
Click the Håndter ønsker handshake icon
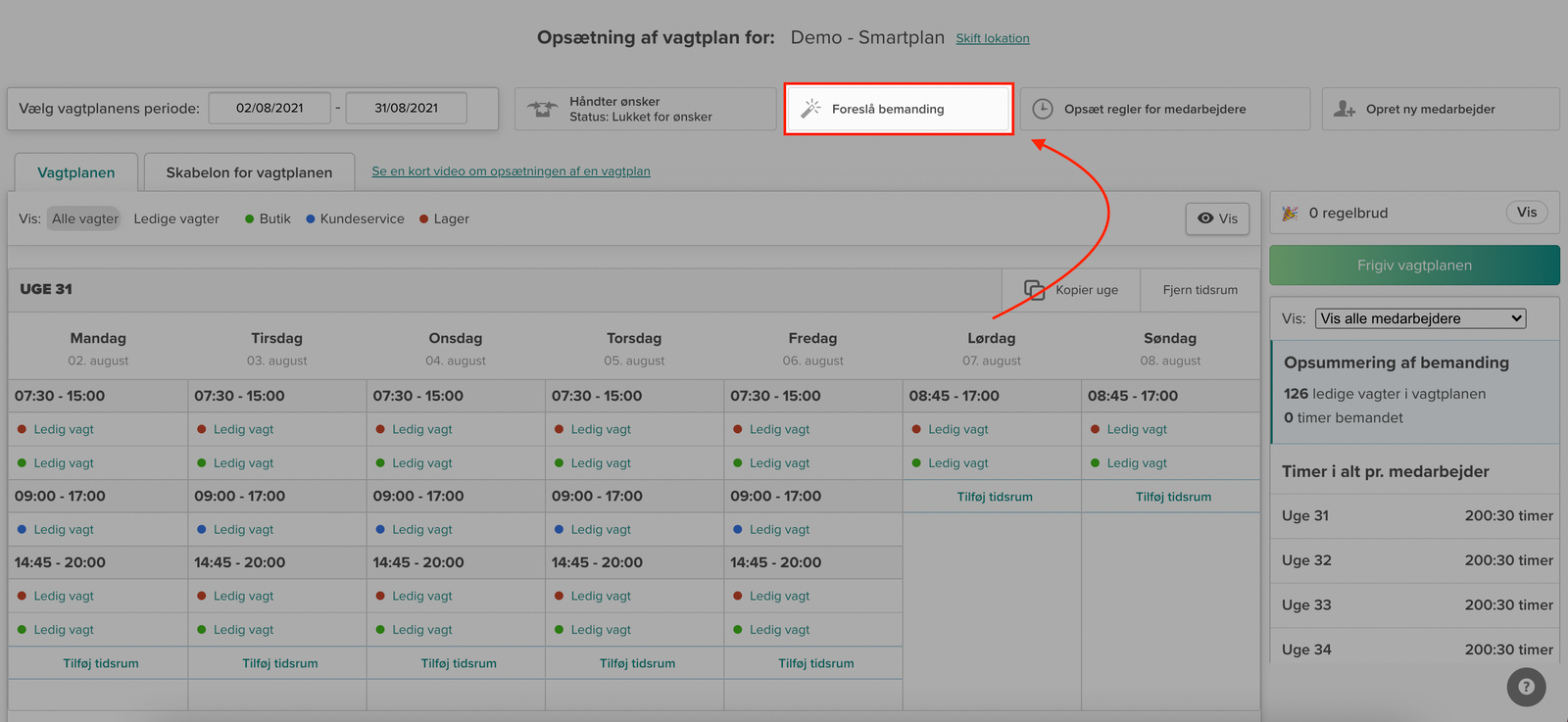[x=543, y=109]
